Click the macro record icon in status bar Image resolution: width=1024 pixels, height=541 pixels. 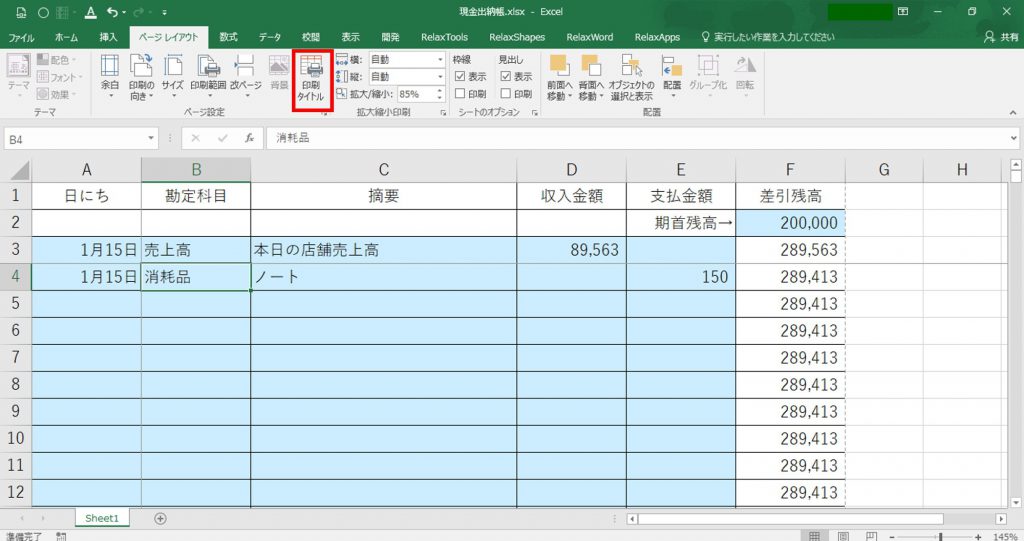(61, 536)
